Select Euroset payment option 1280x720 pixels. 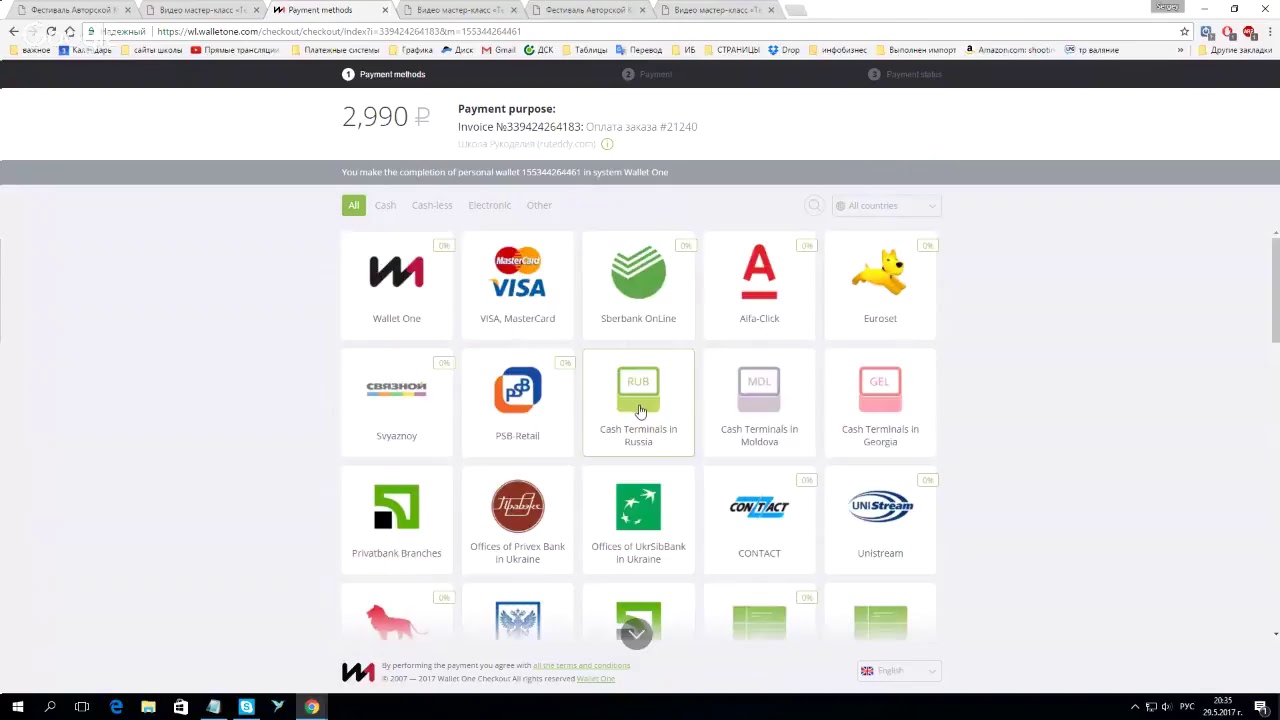(880, 285)
